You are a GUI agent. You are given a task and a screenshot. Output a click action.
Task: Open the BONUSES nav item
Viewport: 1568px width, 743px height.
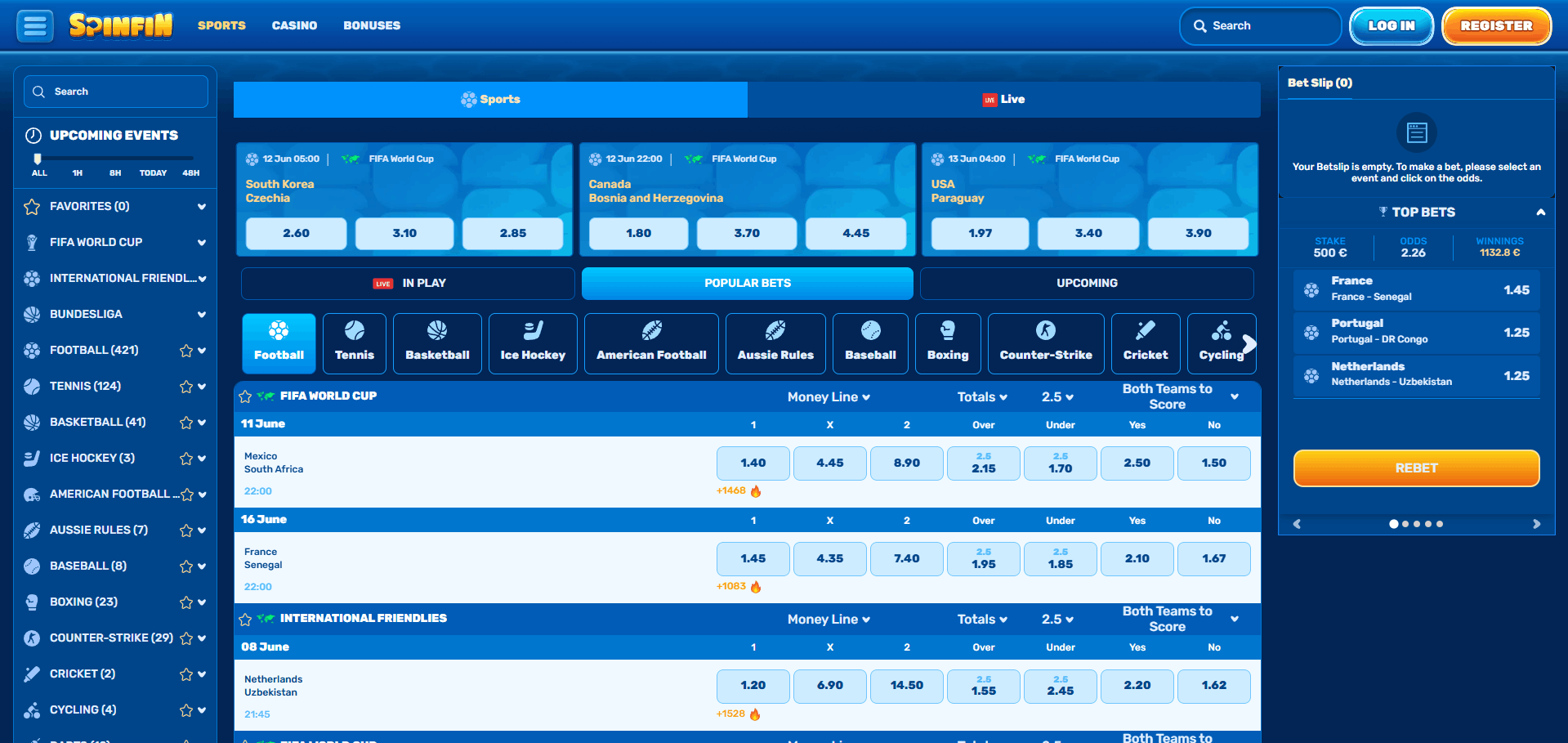(372, 25)
